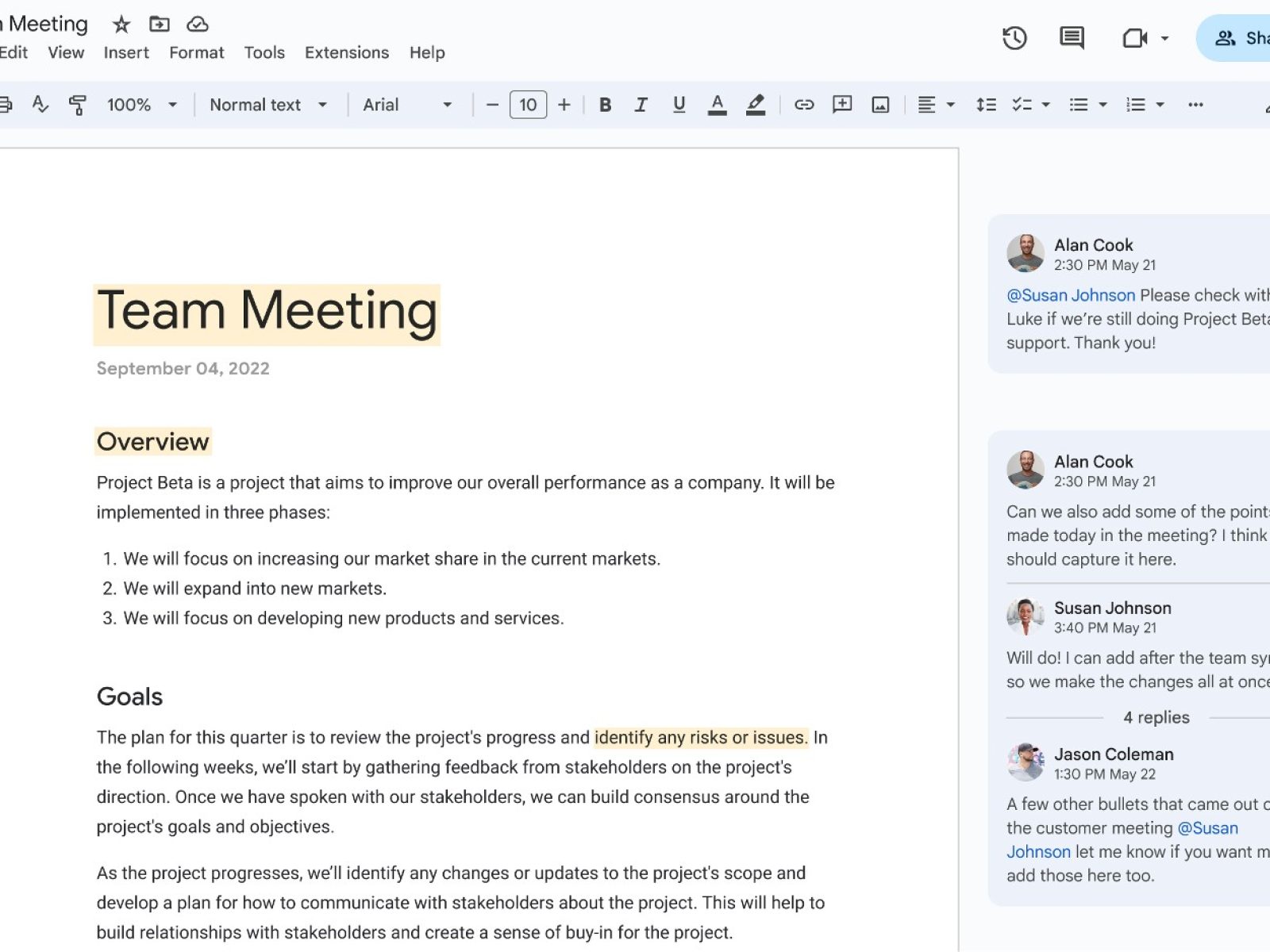Expand the Normal text style dropdown
Screen dimensions: 1270x952
click(x=268, y=105)
